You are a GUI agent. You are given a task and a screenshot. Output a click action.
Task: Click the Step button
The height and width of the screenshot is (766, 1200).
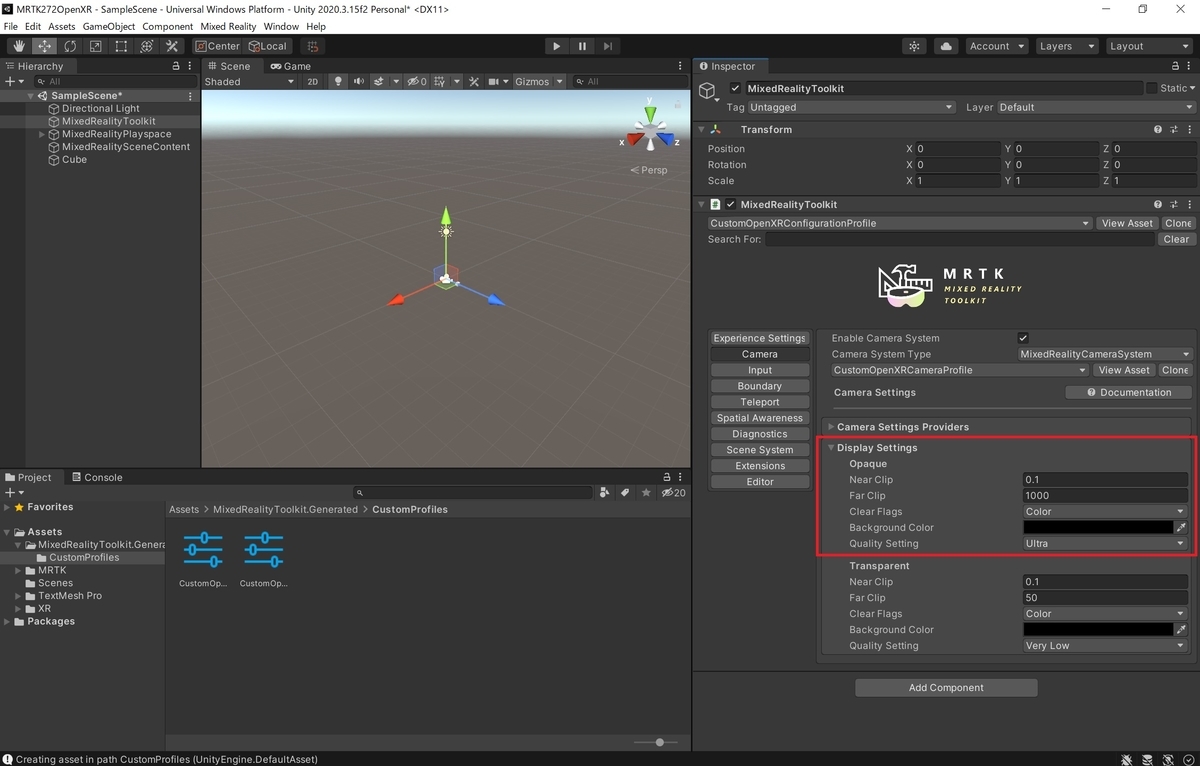[x=608, y=46]
